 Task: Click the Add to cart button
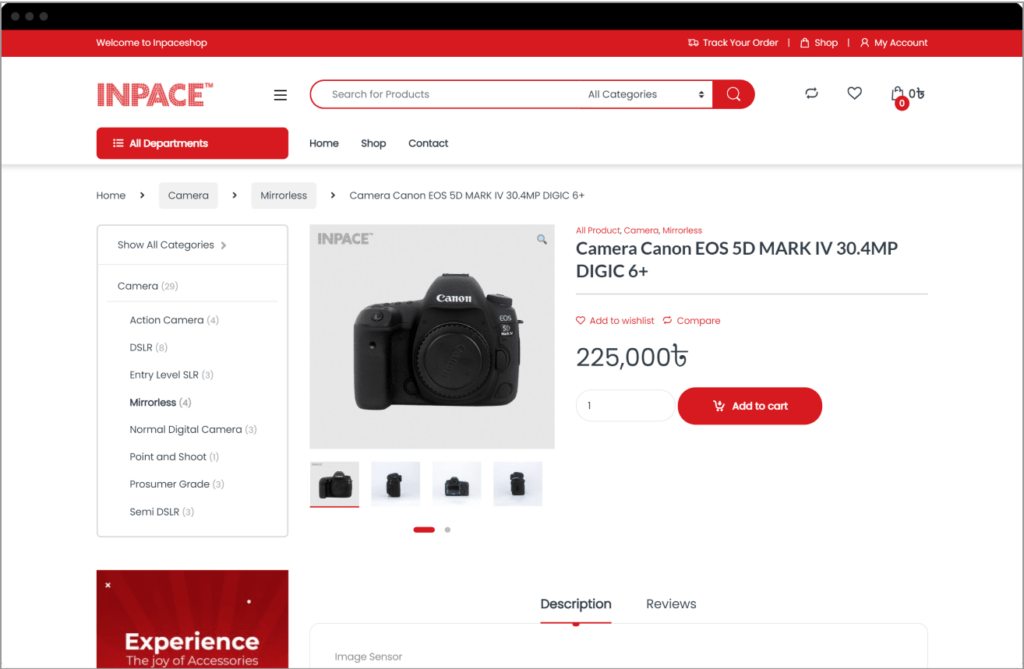click(x=750, y=406)
